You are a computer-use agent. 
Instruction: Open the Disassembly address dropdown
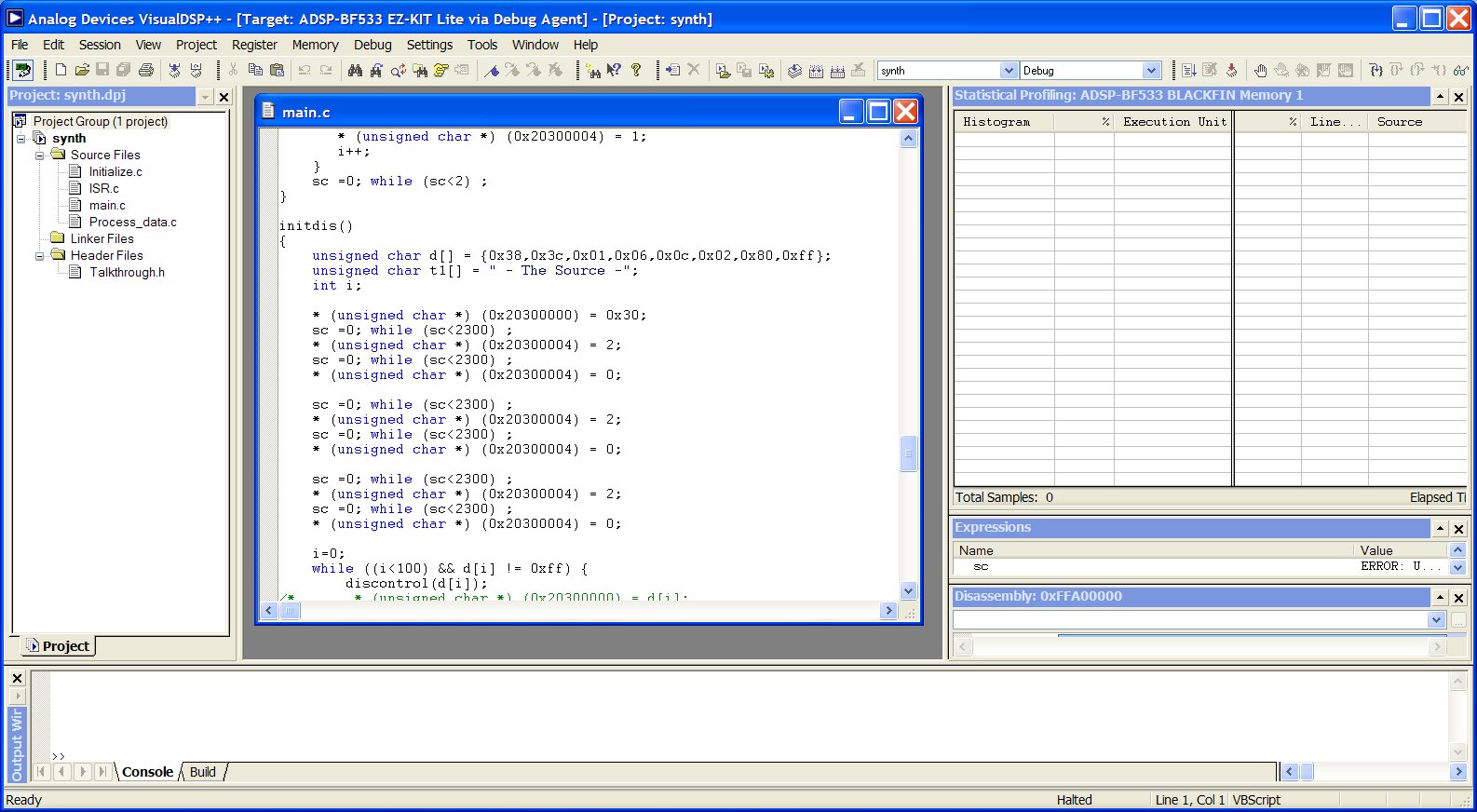tap(1436, 620)
